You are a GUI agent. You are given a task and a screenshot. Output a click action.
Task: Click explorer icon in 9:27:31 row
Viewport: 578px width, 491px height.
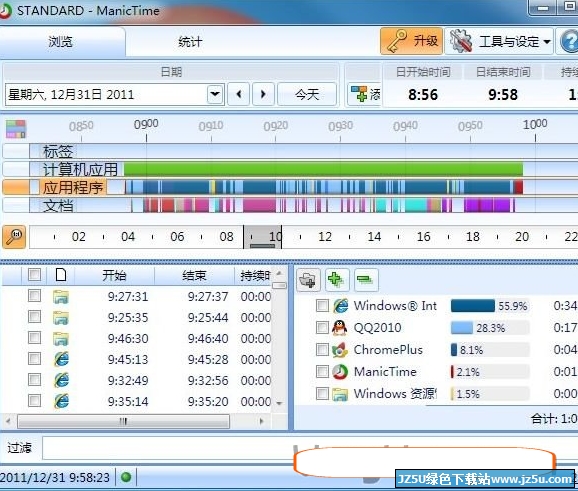pos(61,296)
